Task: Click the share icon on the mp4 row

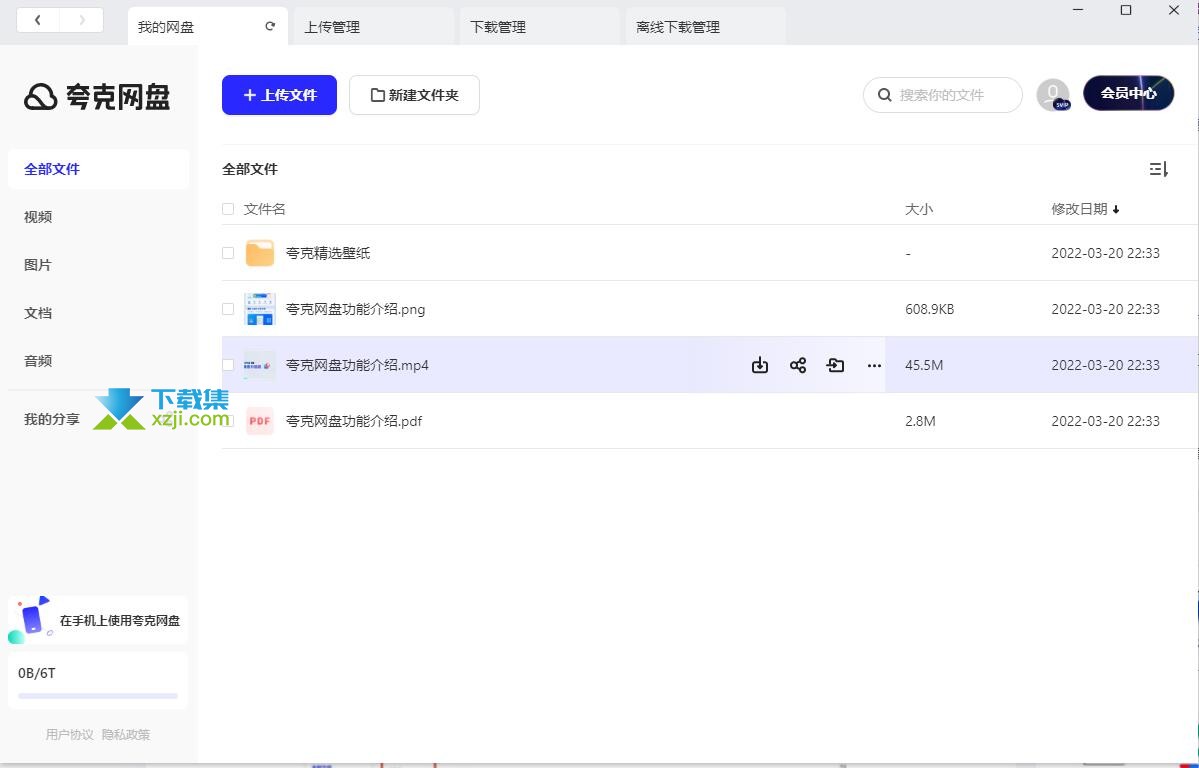Action: pos(798,365)
